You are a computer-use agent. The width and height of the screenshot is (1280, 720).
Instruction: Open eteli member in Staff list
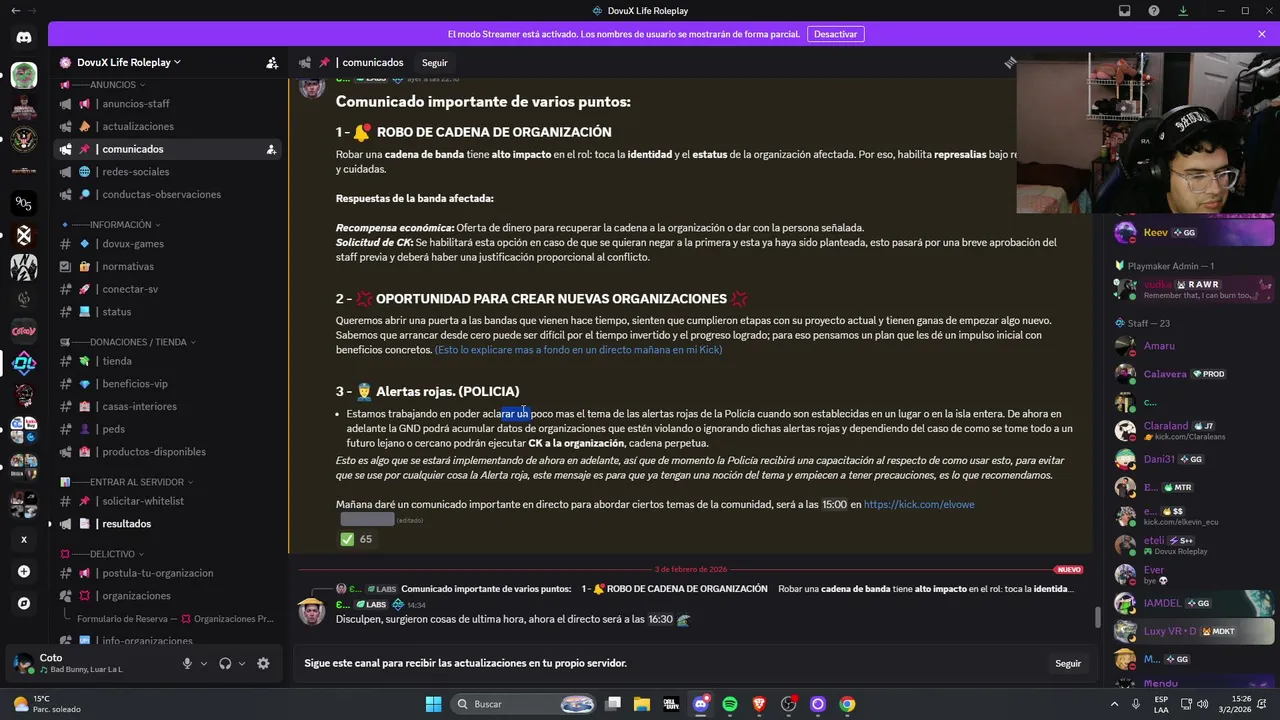click(x=1195, y=545)
